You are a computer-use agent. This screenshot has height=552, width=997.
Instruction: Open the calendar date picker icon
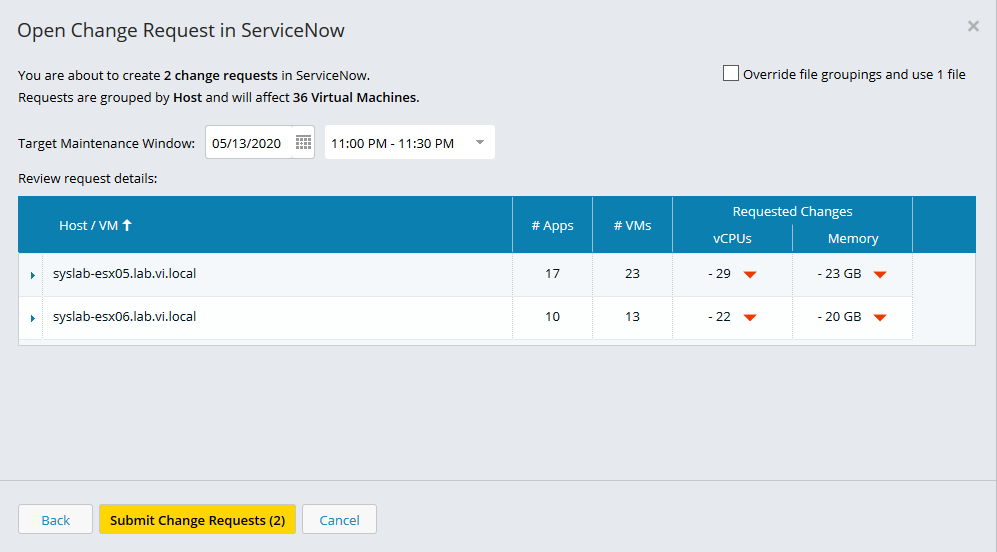click(303, 142)
